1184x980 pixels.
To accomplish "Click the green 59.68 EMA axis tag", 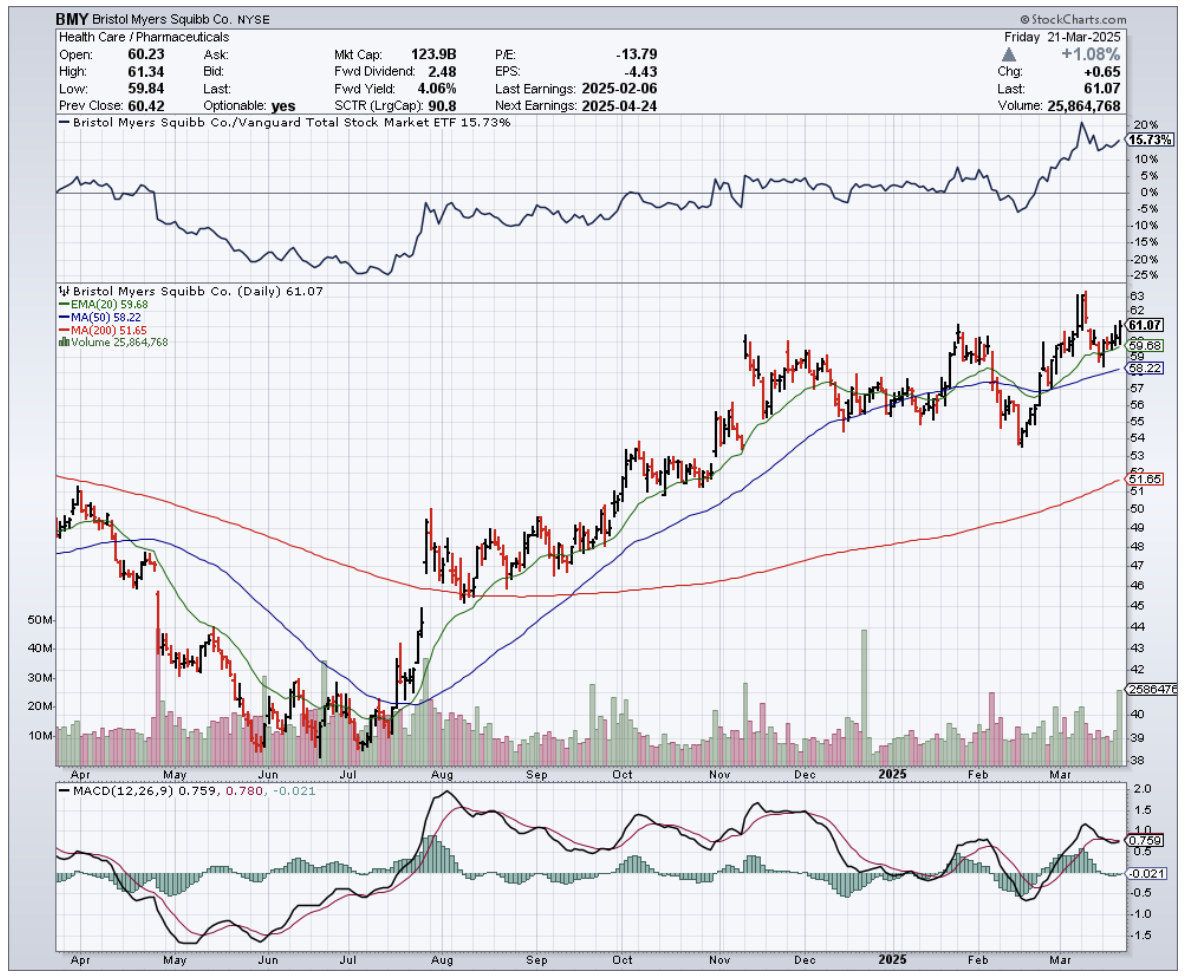I will pos(1143,345).
